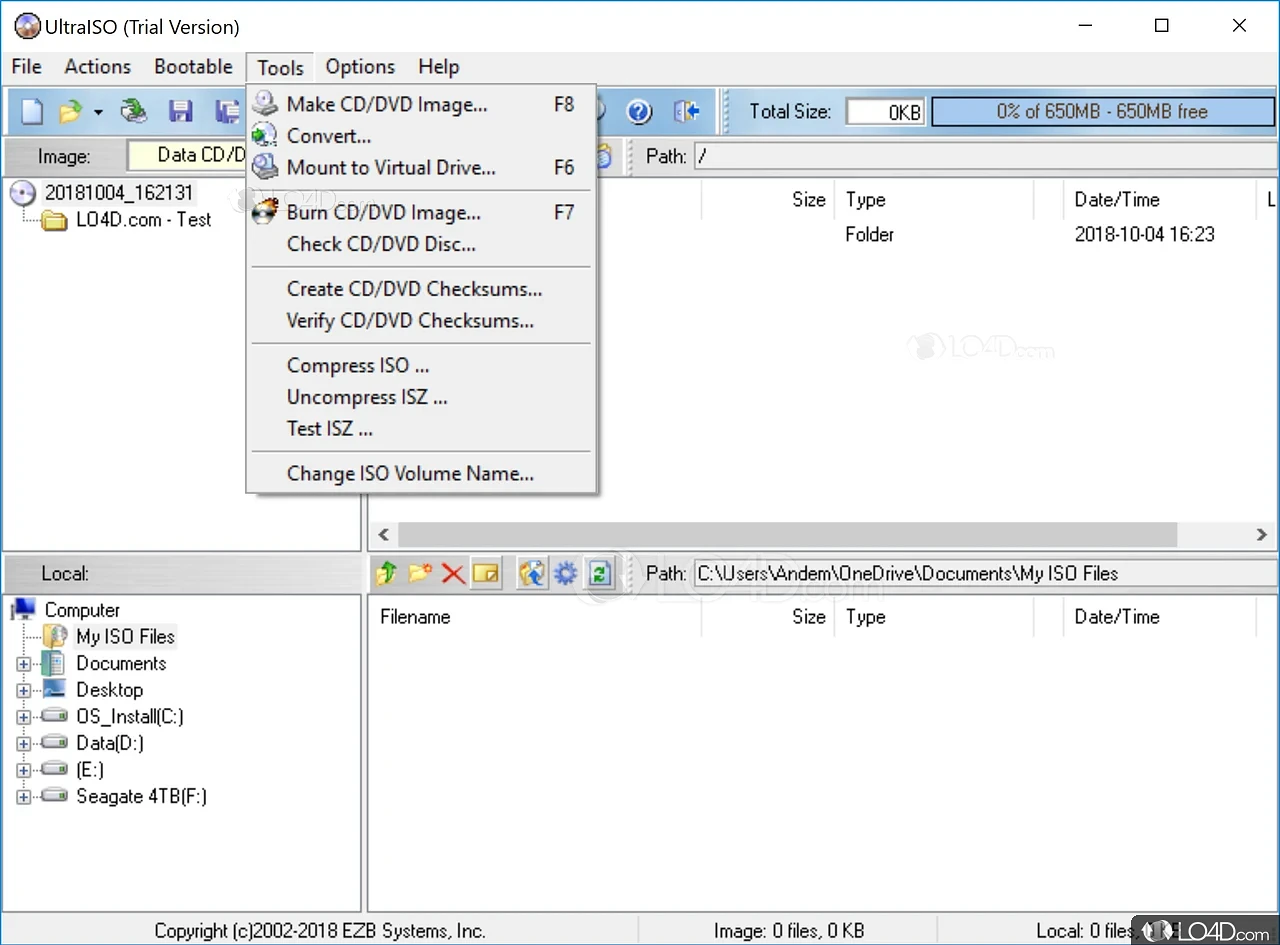Select My ISO Files in Local tree

click(125, 636)
